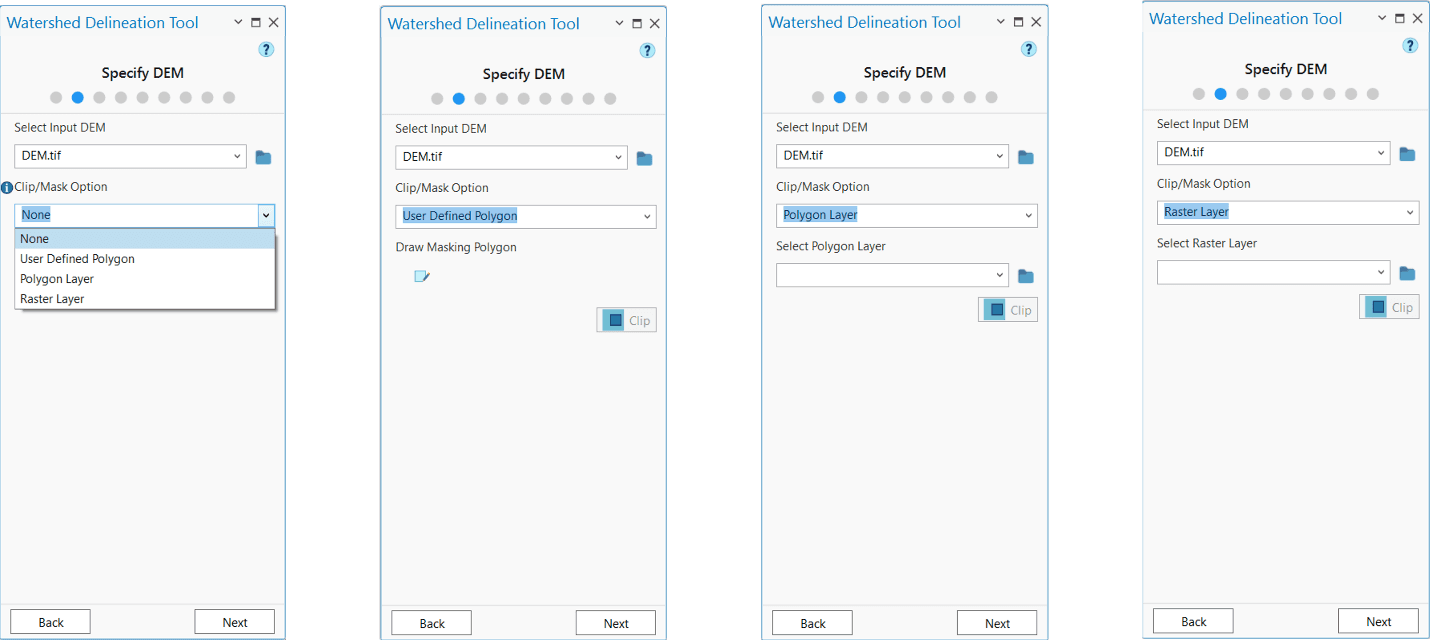
Task: Browse for an input DEM file
Action: (263, 156)
